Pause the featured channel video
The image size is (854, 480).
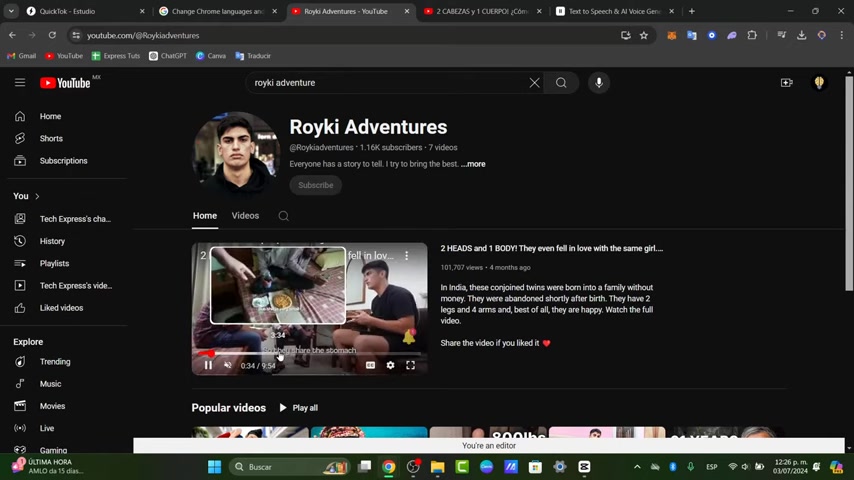(208, 365)
